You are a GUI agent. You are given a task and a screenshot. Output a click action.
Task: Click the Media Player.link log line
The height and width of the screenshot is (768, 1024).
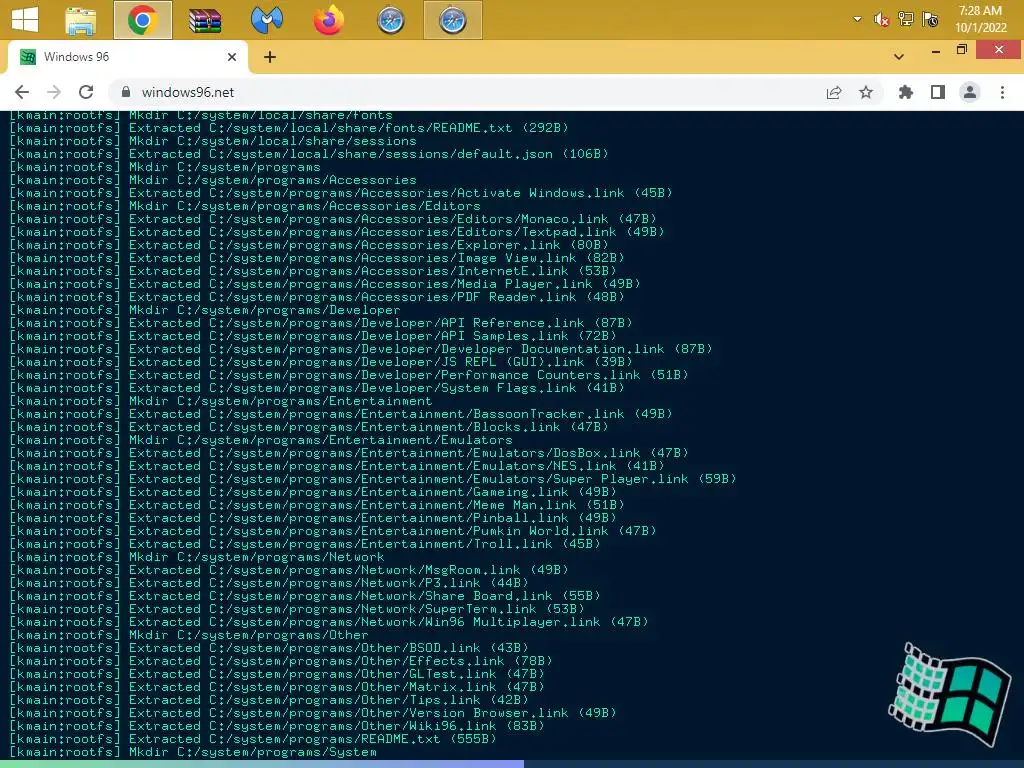[325, 284]
